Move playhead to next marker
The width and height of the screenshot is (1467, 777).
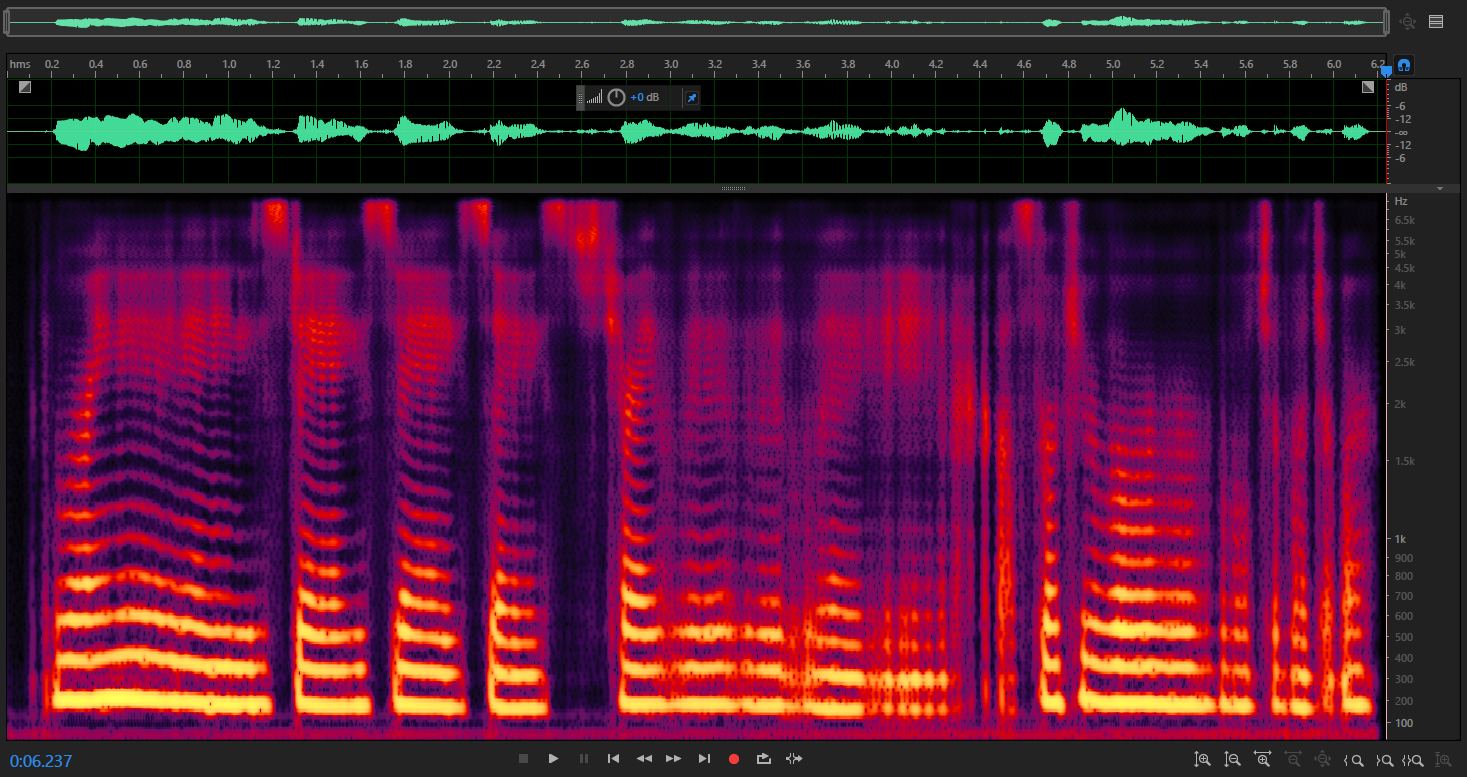point(704,759)
